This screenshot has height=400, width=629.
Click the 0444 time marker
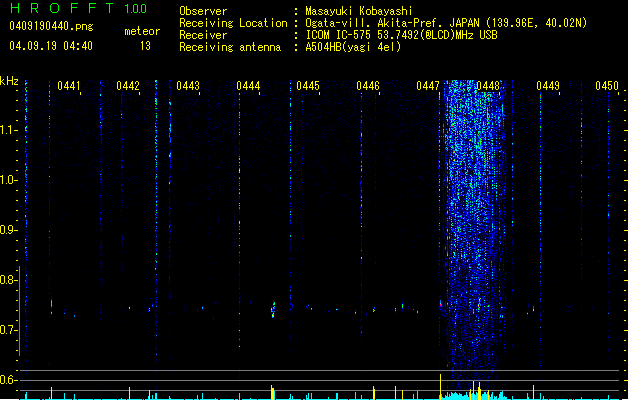[248, 86]
